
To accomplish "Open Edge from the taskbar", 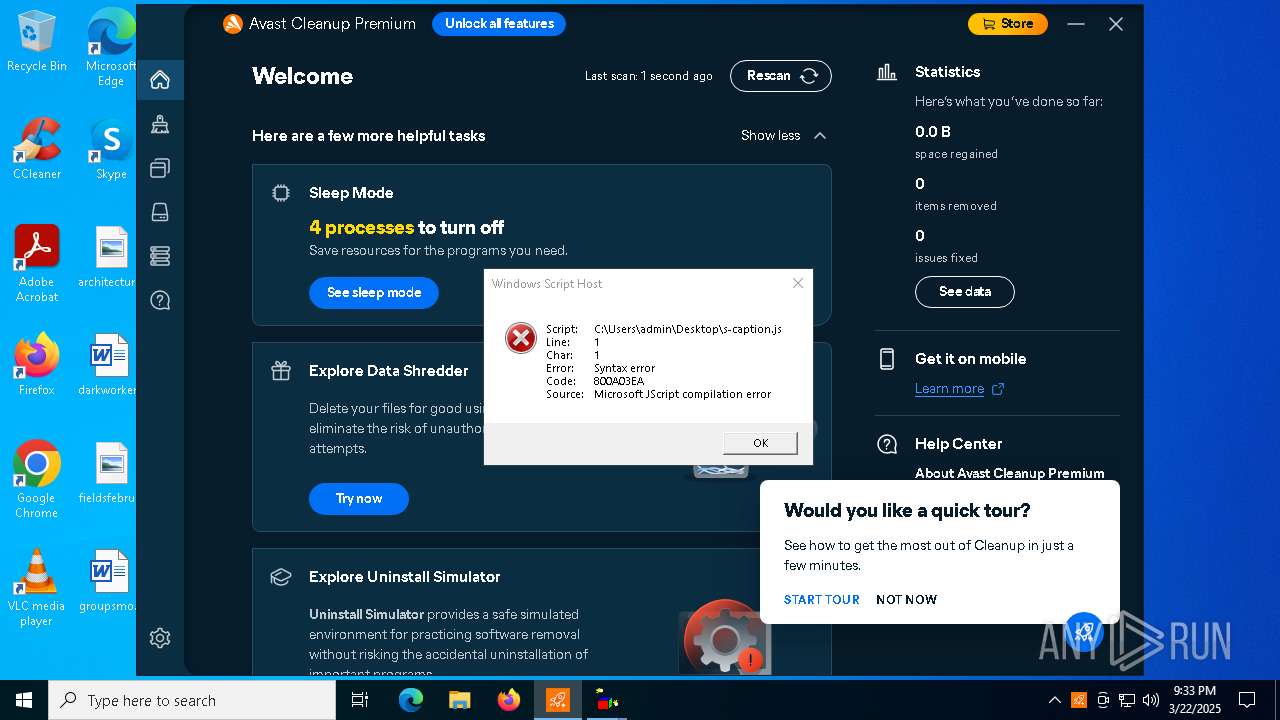I will (x=411, y=700).
